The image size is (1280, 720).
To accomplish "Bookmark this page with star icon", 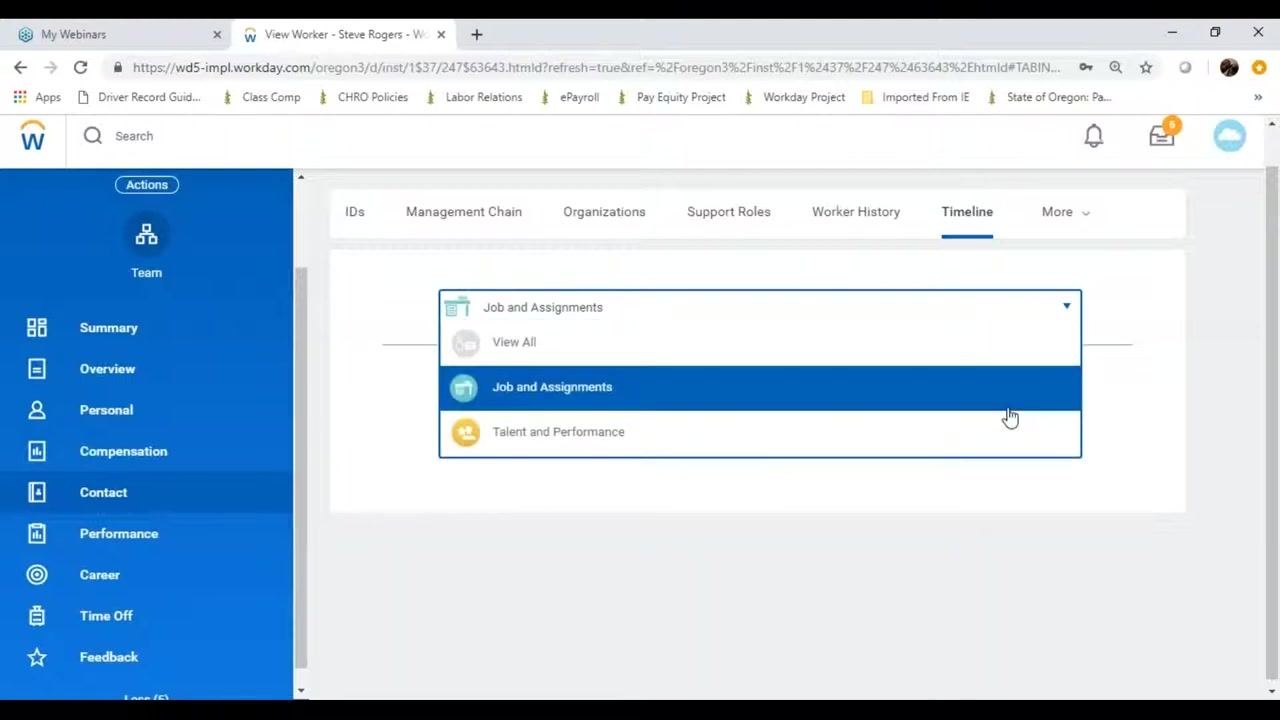I will click(1146, 67).
